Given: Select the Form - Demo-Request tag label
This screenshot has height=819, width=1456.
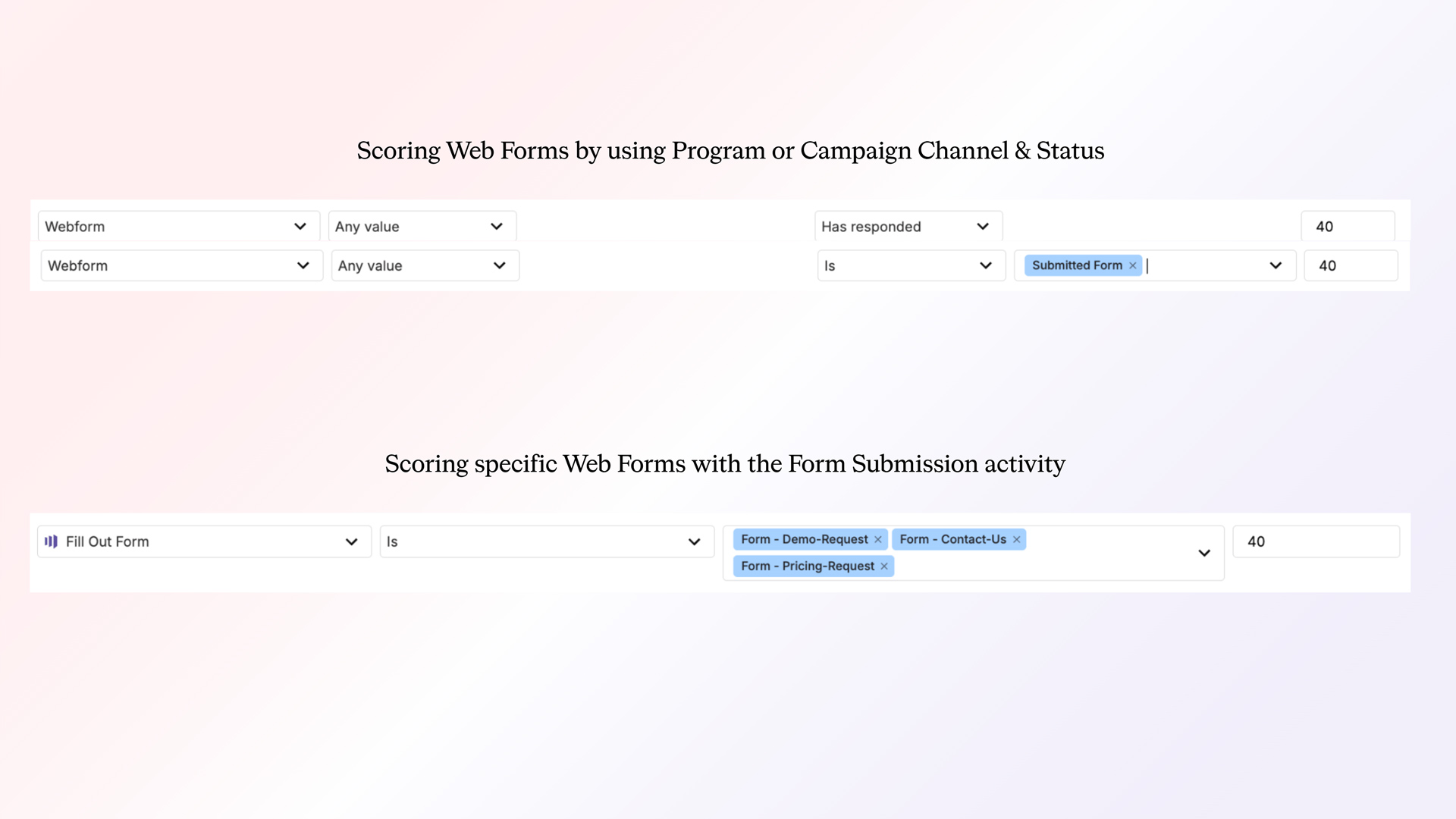Looking at the screenshot, I should 804,539.
